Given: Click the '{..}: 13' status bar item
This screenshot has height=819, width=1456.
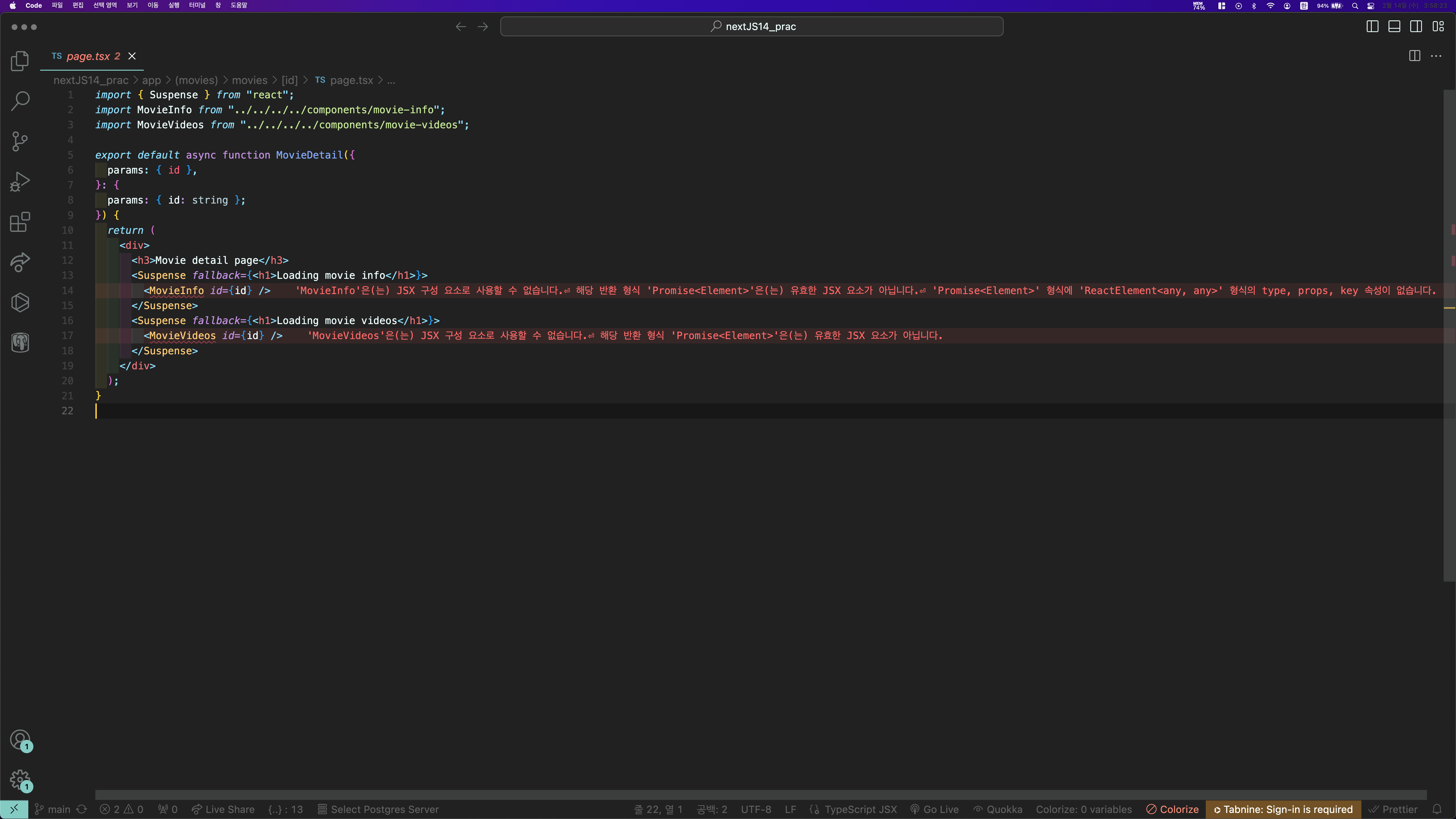Looking at the screenshot, I should pyautogui.click(x=285, y=809).
